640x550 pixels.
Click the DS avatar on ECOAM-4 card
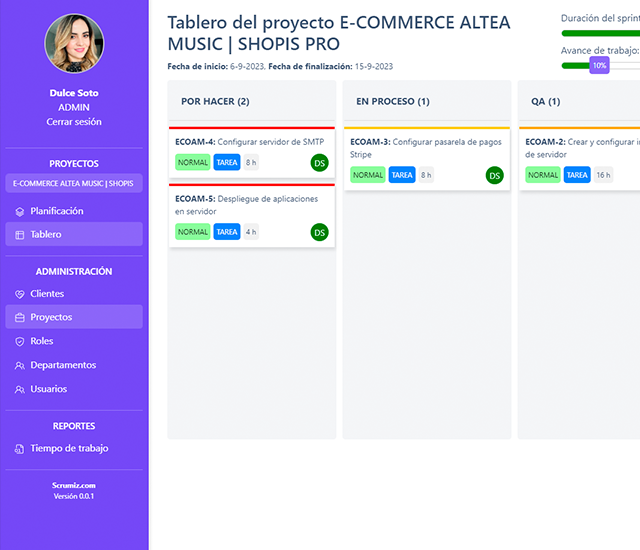coord(319,163)
